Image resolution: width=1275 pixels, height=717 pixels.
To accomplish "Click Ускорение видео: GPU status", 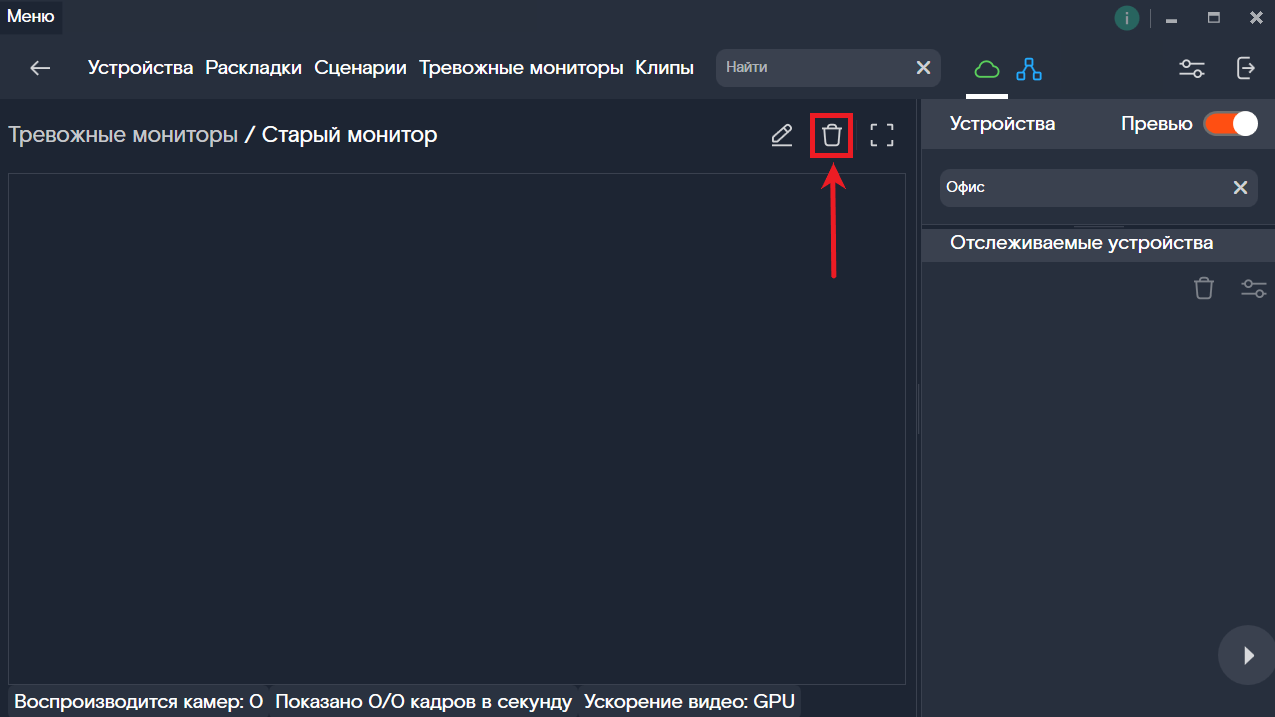I will point(689,702).
